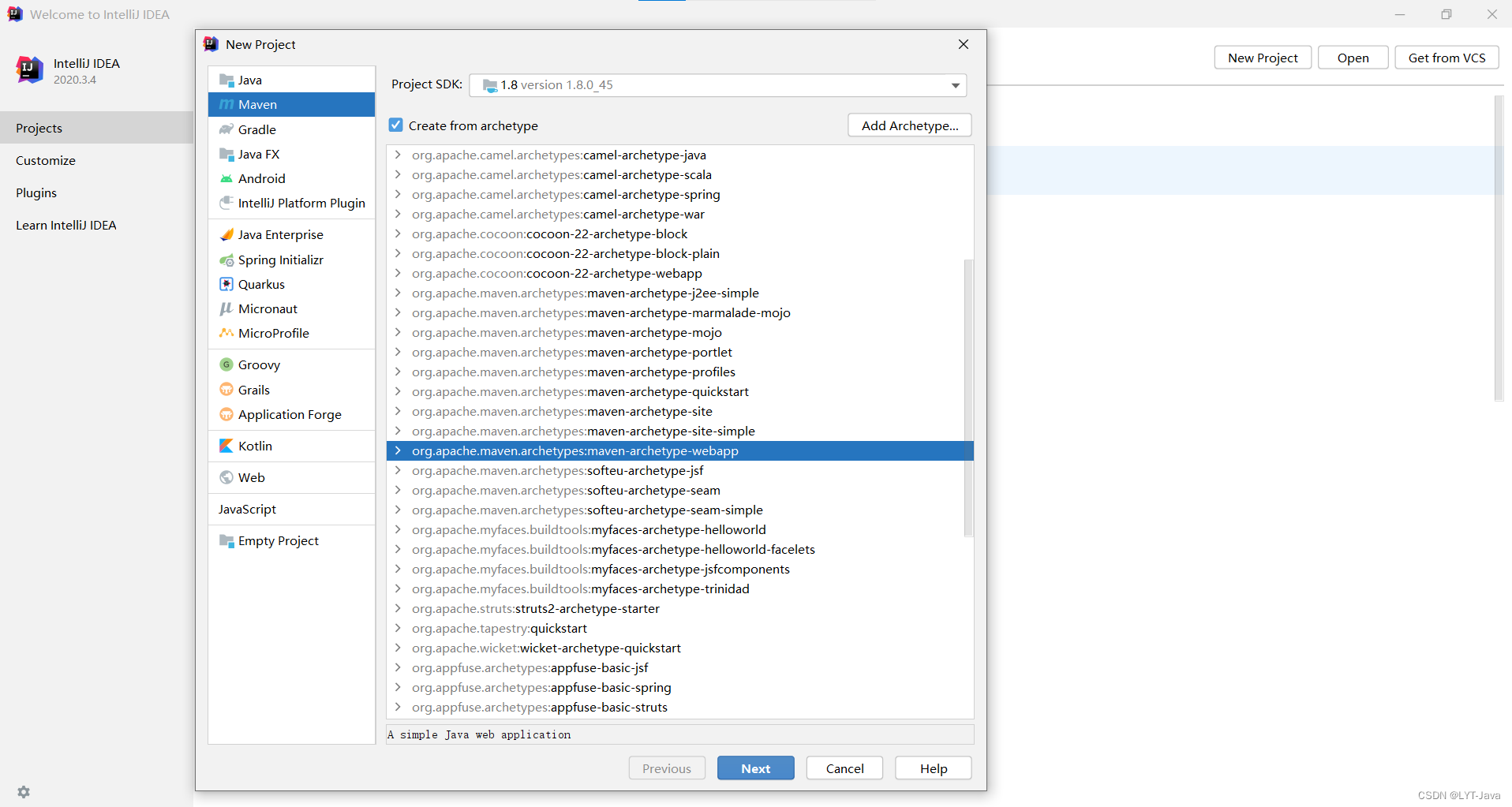Expand maven-archetype-mojo entry

click(x=399, y=333)
